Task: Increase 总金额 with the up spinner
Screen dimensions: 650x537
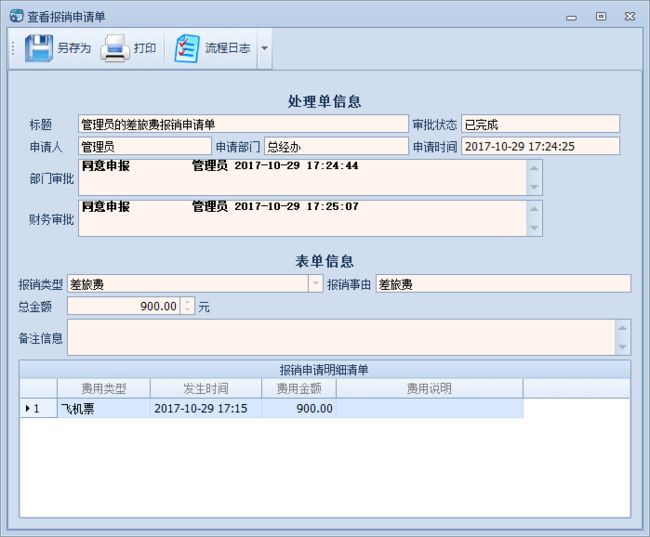Action: [x=188, y=302]
